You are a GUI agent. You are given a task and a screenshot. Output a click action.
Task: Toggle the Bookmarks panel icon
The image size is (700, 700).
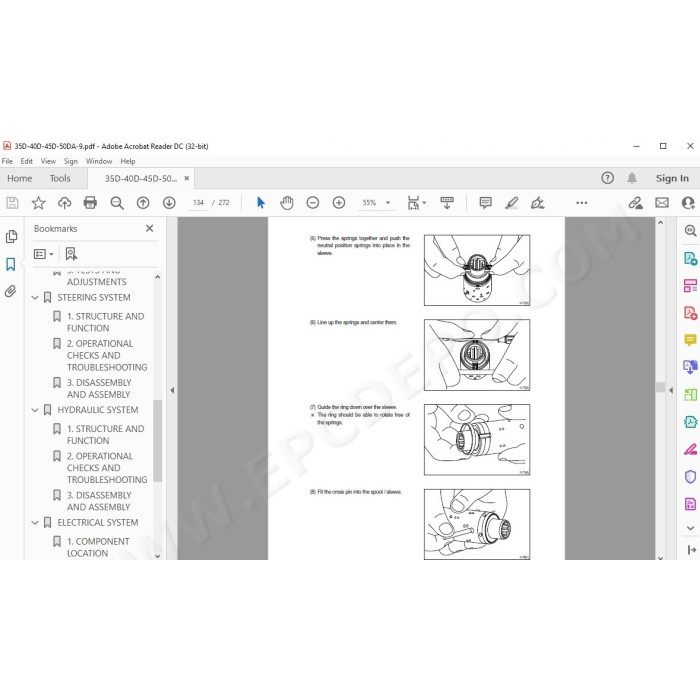11,264
